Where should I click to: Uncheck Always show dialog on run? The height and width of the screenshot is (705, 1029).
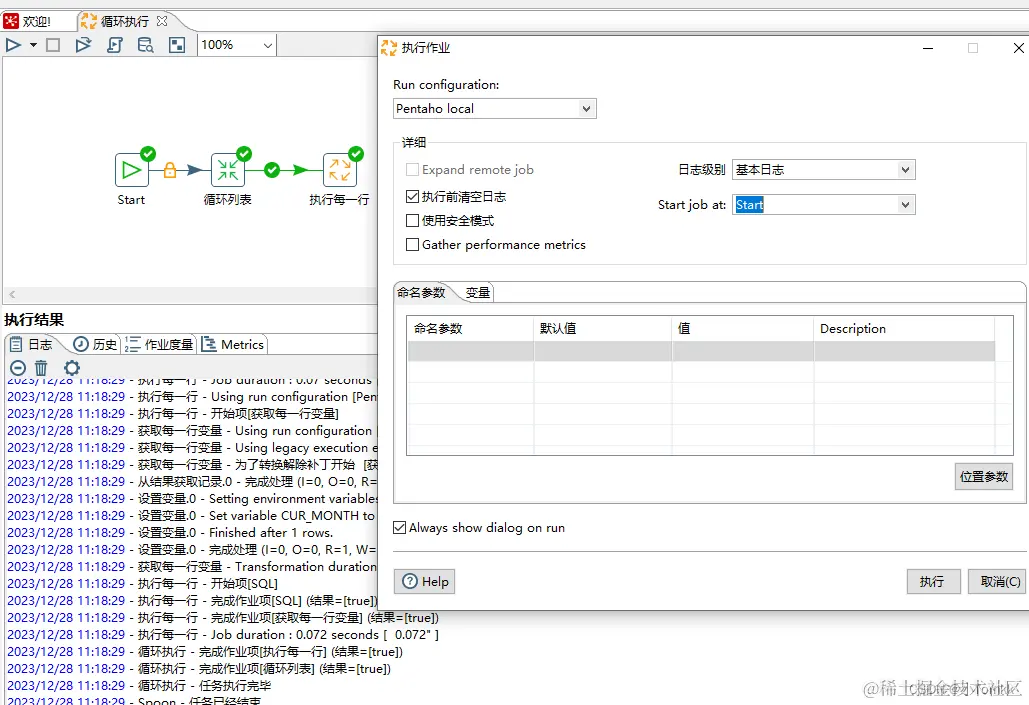tap(400, 528)
